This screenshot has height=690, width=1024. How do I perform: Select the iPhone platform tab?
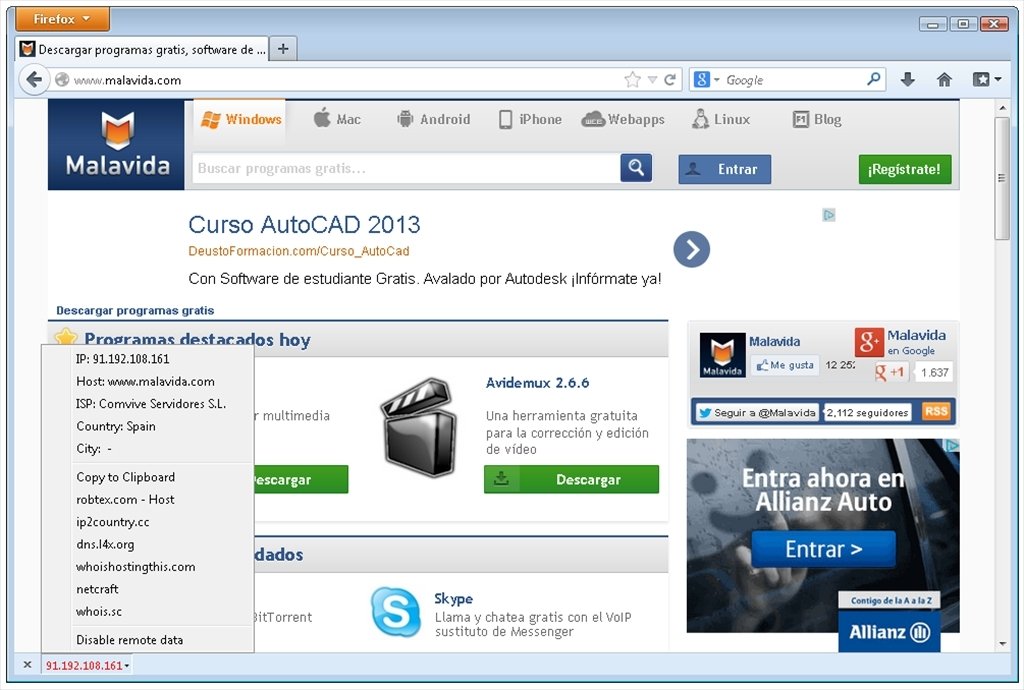click(x=530, y=119)
